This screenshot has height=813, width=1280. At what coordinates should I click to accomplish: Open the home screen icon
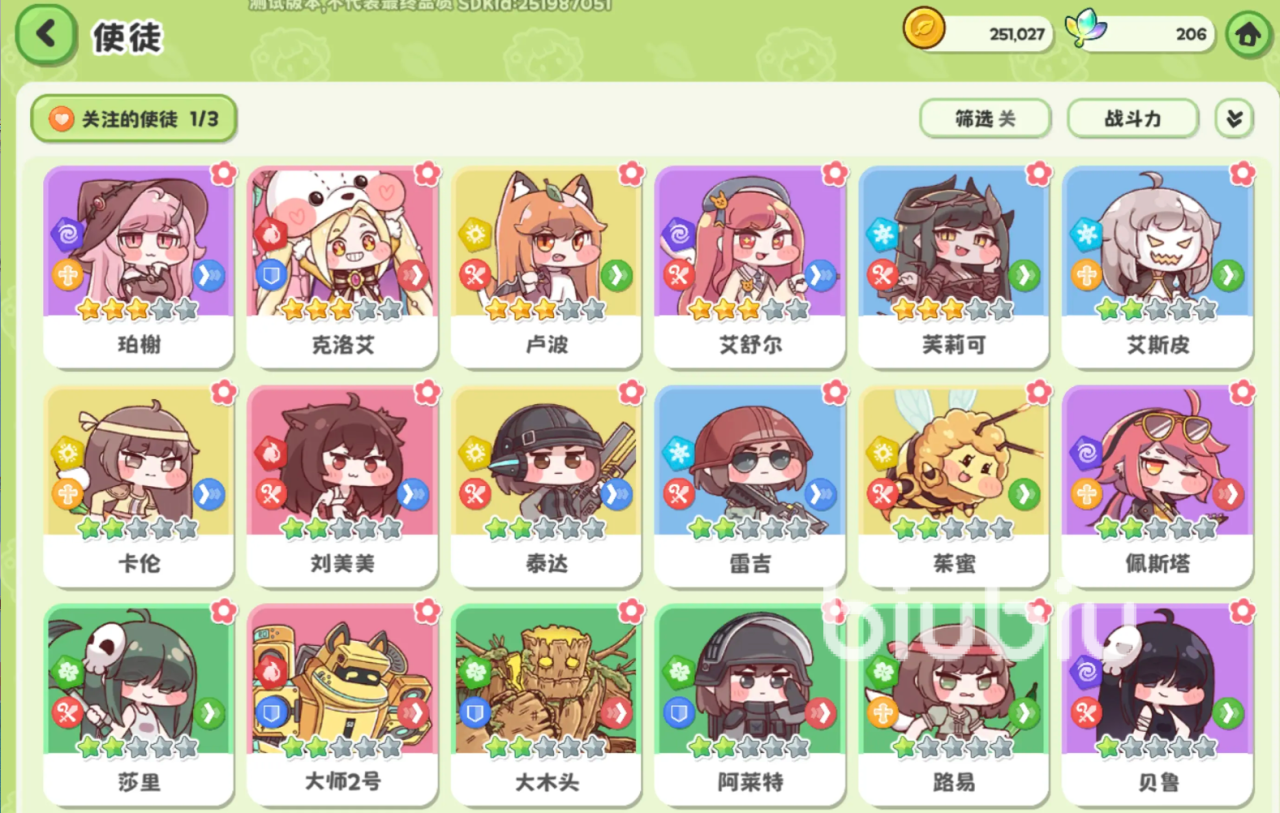coord(1247,34)
